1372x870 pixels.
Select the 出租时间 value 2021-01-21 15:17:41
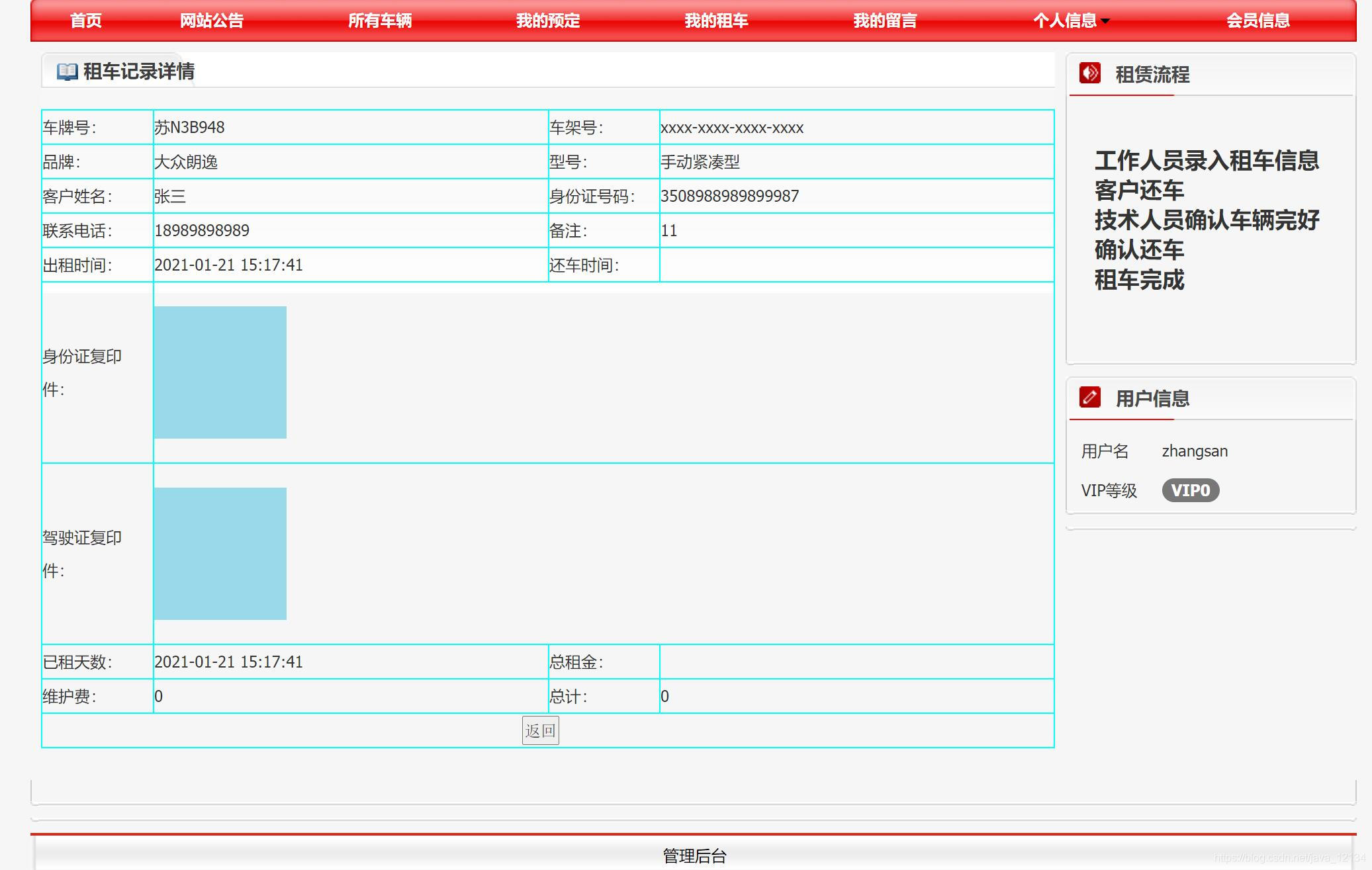coord(228,265)
